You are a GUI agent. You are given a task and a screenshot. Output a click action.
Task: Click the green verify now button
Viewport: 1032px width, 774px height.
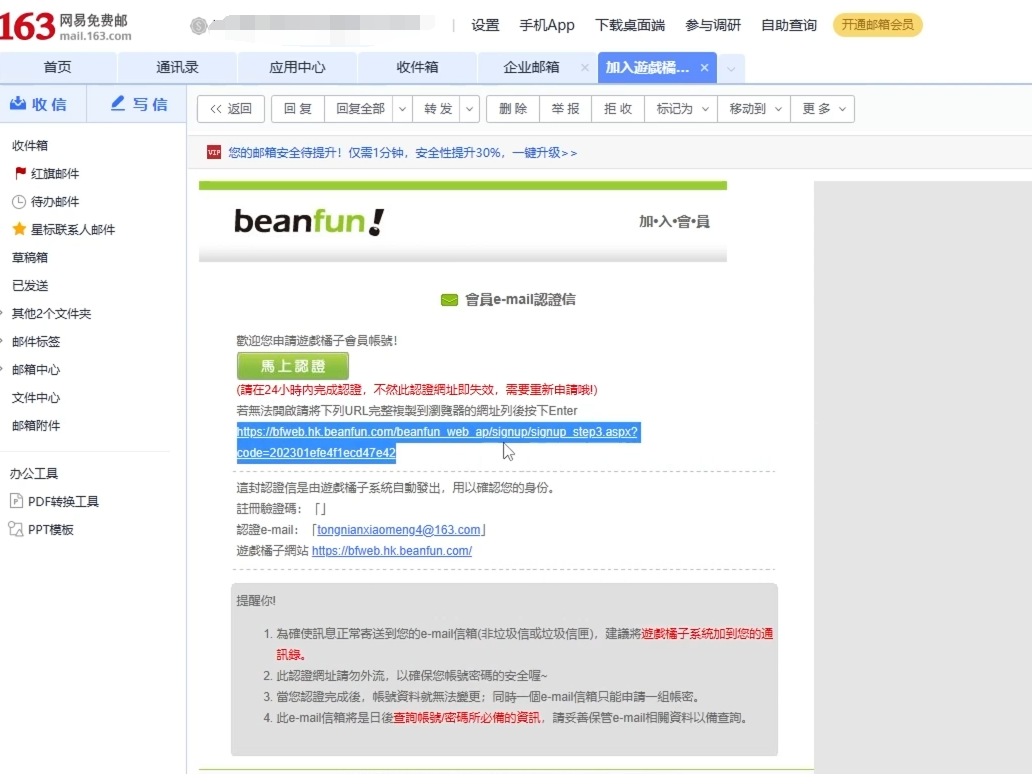[x=293, y=366]
